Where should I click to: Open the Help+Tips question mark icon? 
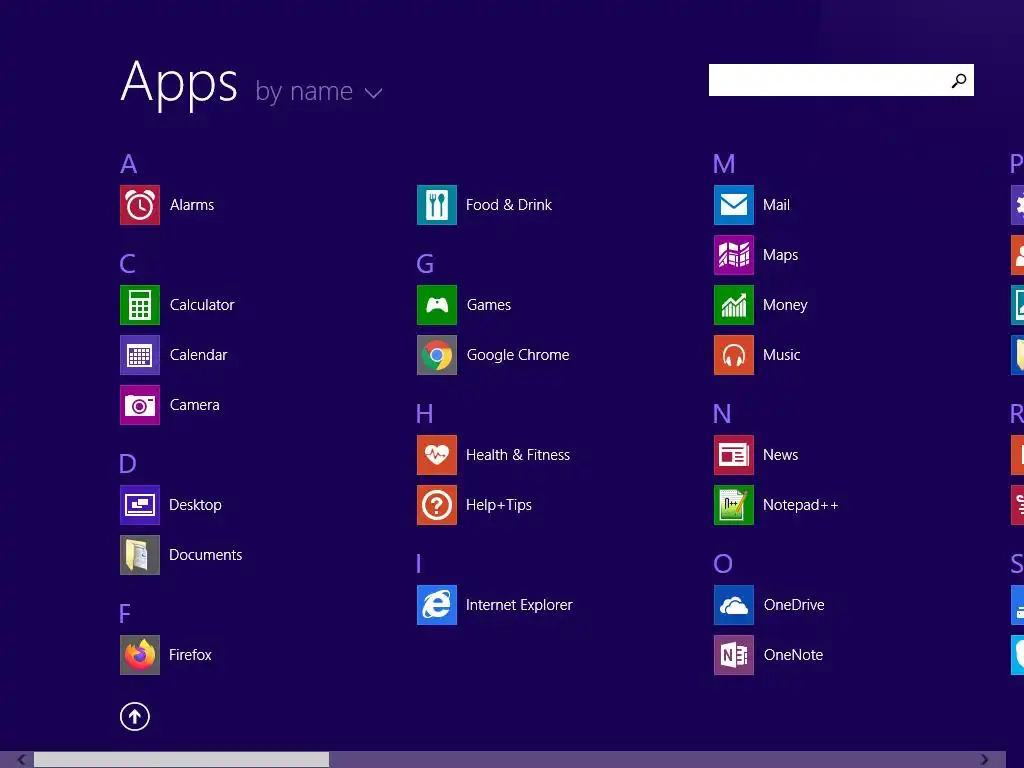click(437, 505)
